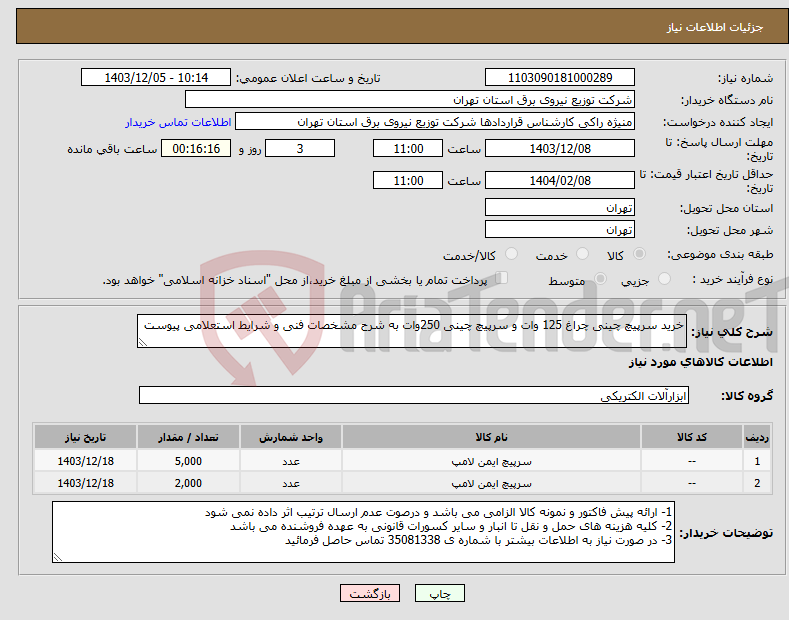Image resolution: width=789 pixels, height=620 pixels.
Task: Click the نام کالا column header
Action: click(491, 437)
